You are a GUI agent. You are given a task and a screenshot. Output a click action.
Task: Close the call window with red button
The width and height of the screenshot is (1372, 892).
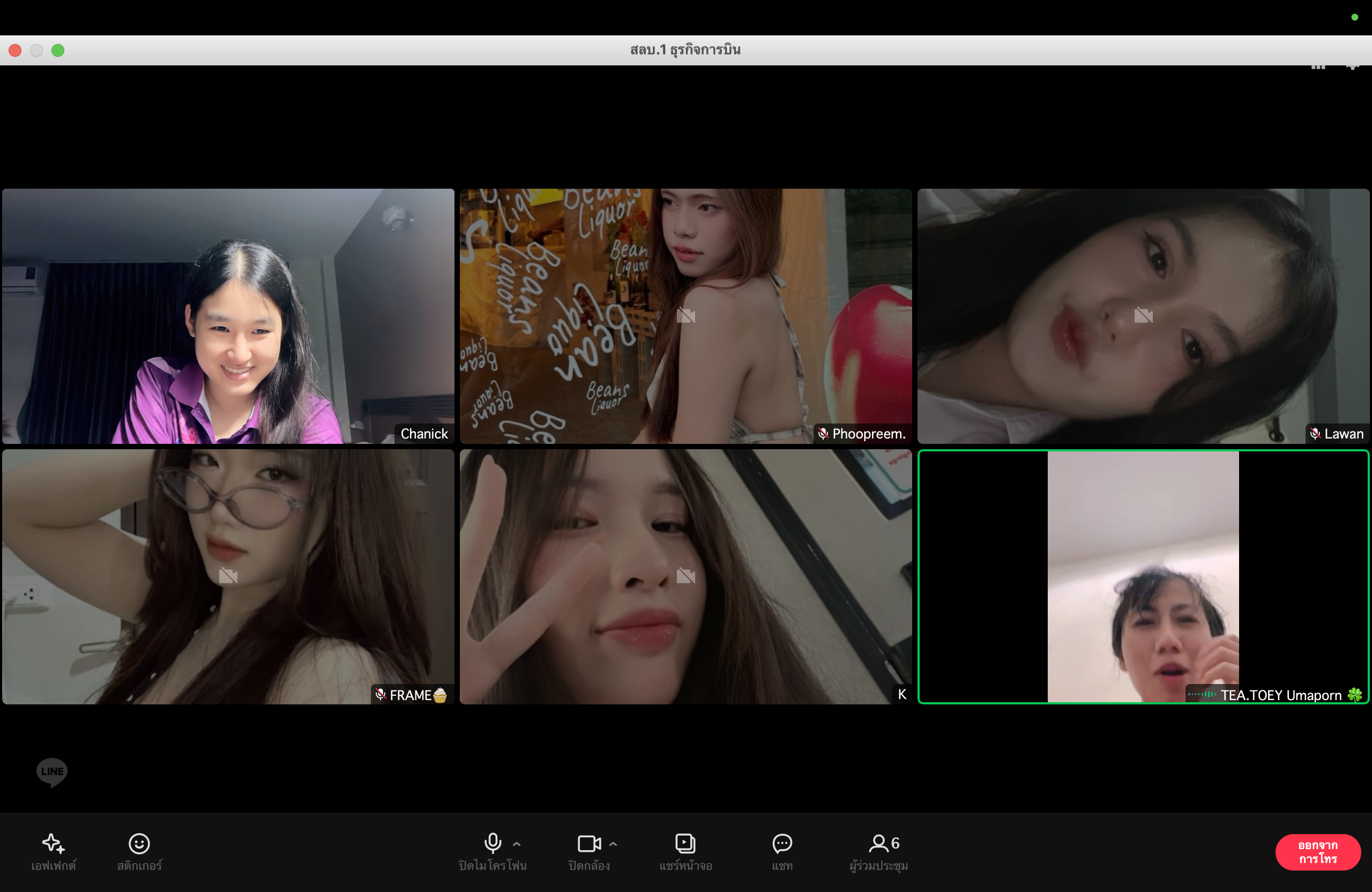(15, 50)
